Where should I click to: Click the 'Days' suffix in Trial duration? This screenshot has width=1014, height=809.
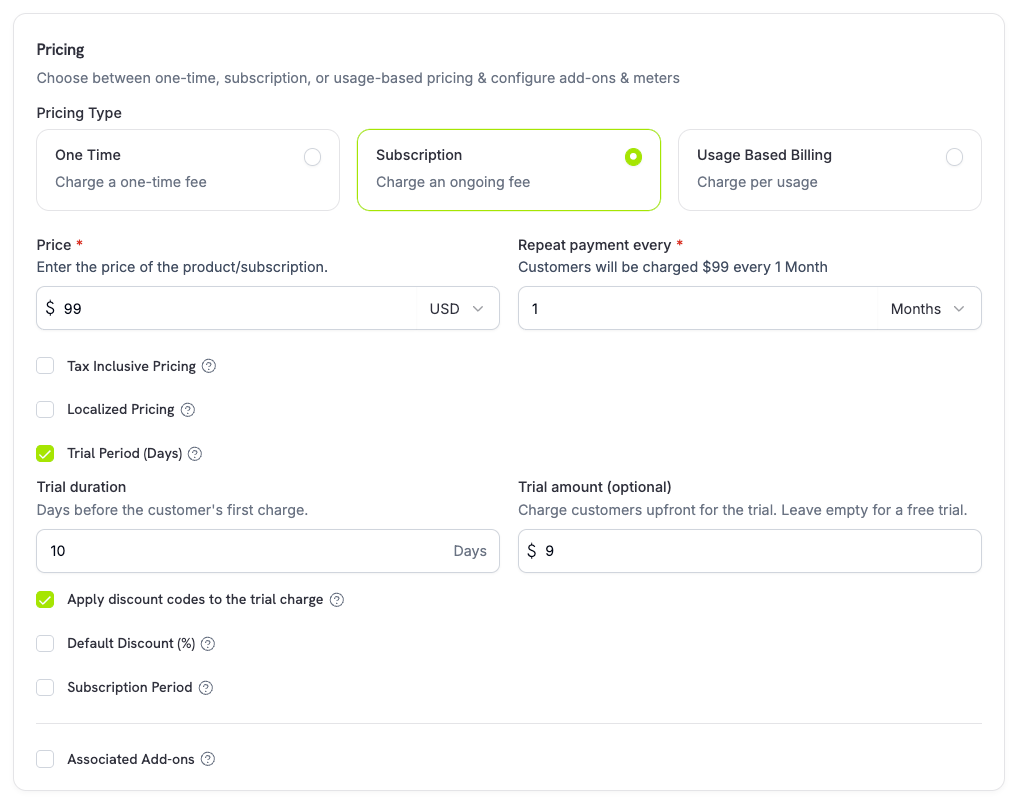pyautogui.click(x=469, y=551)
